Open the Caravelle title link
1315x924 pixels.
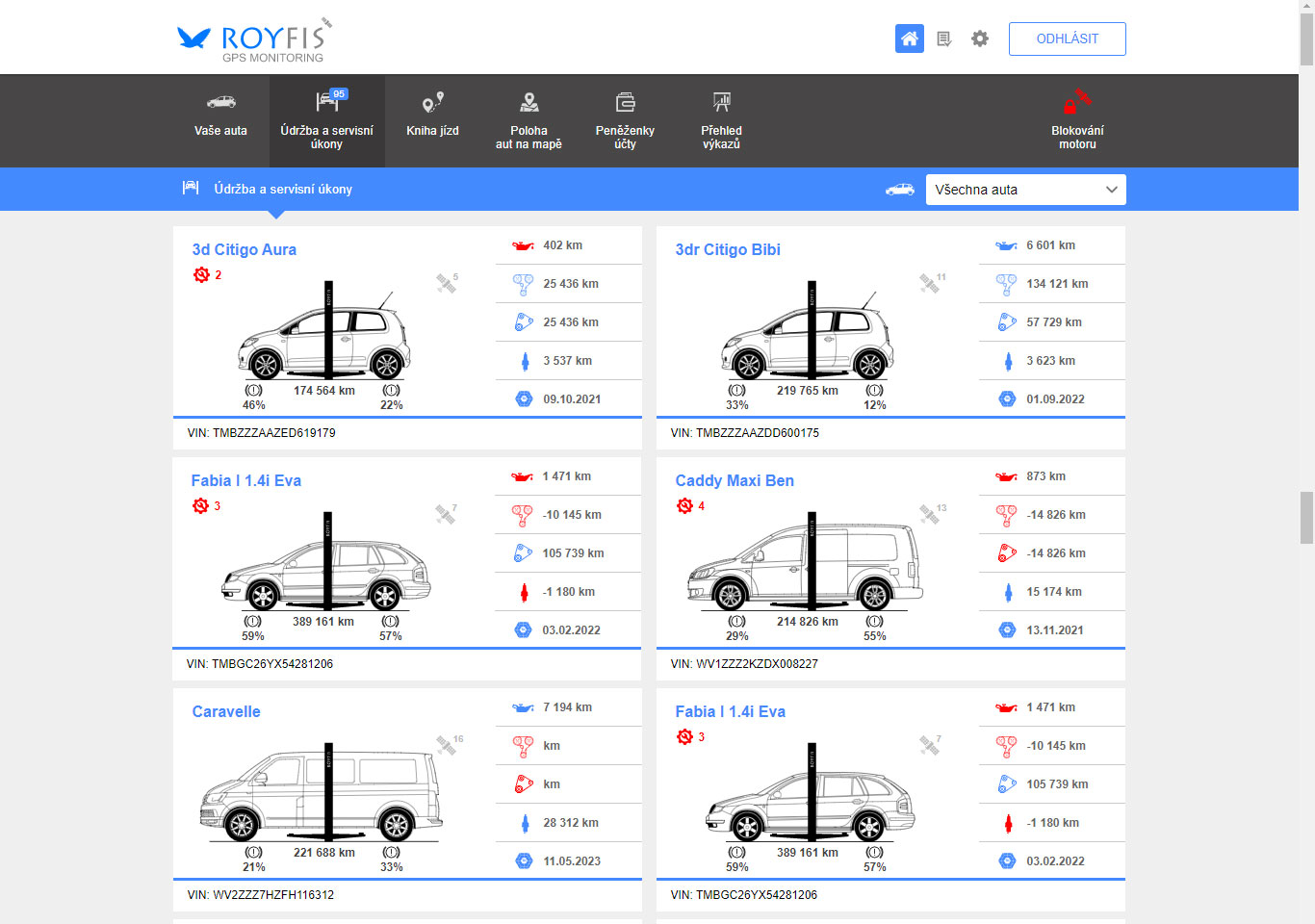226,711
